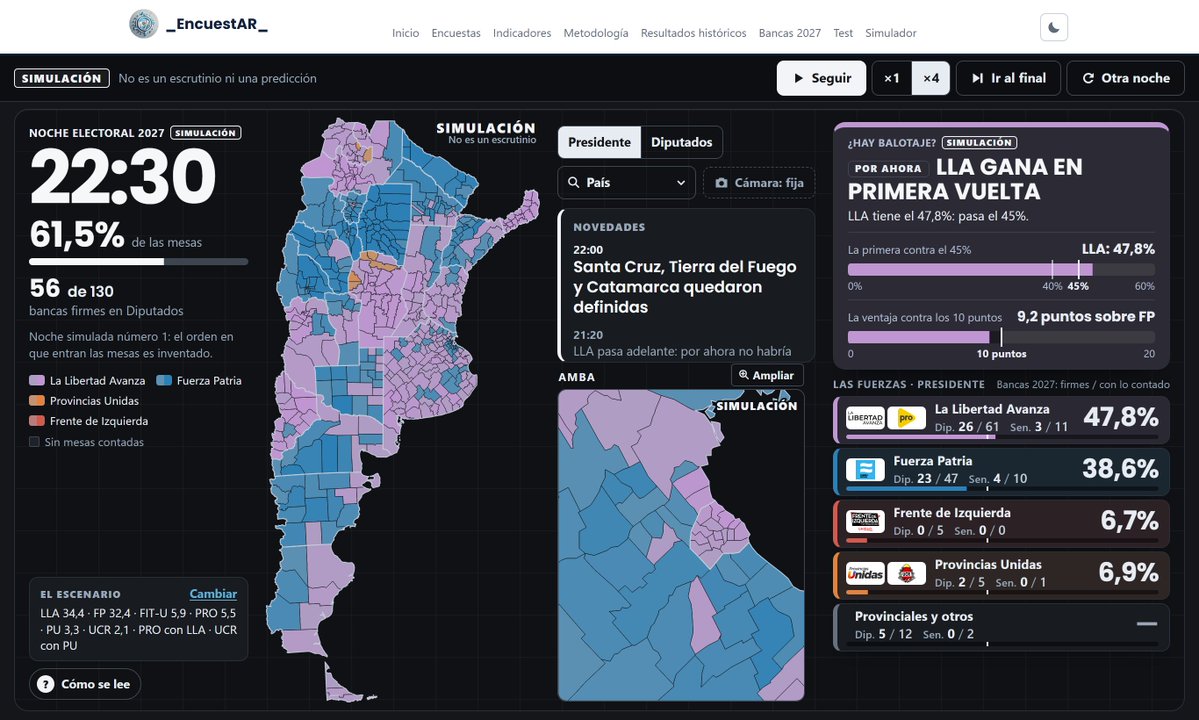Viewport: 1199px width, 720px height.
Task: Click the Fuerza Patria party logo
Action: coord(865,469)
